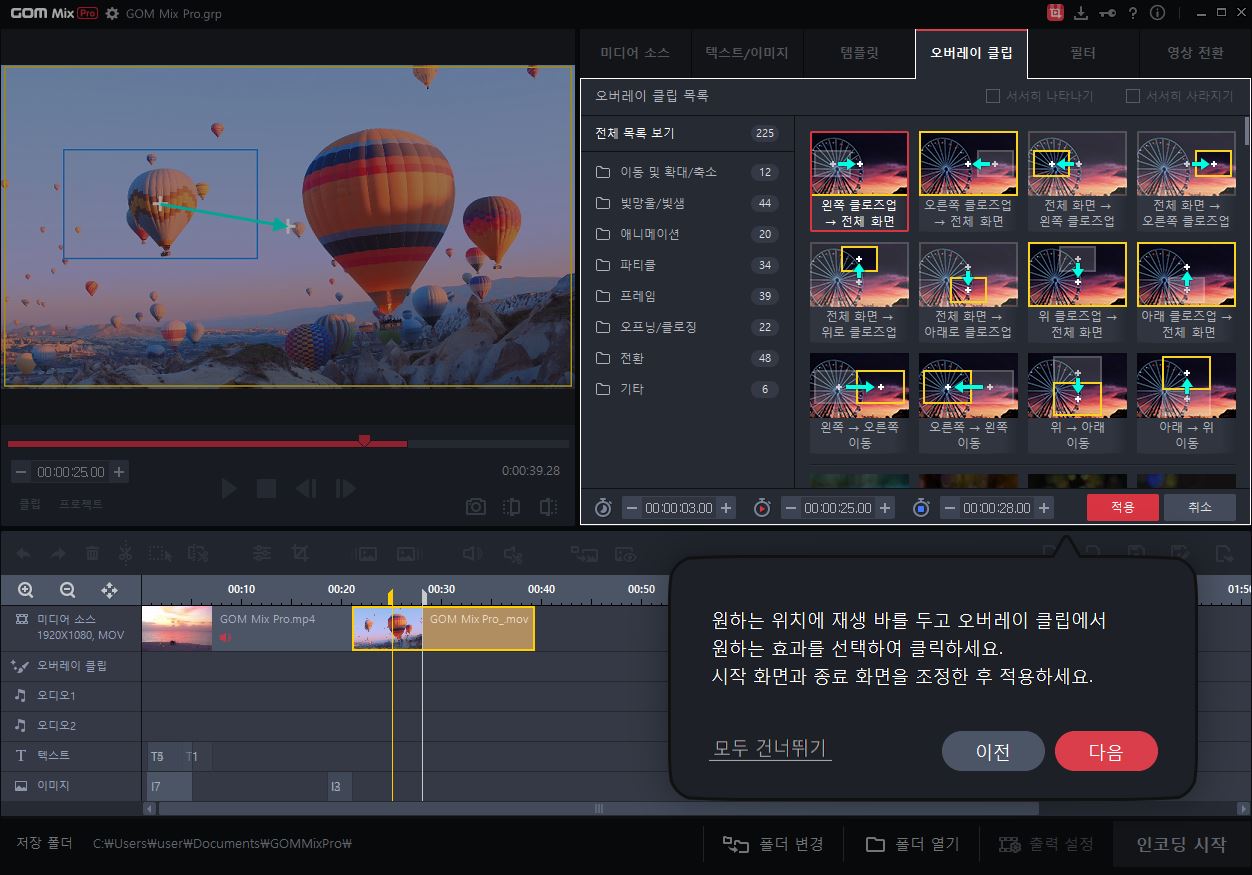This screenshot has height=875, width=1252.
Task: Click the end time icon beside 00:00:28.00
Action: (x=921, y=508)
